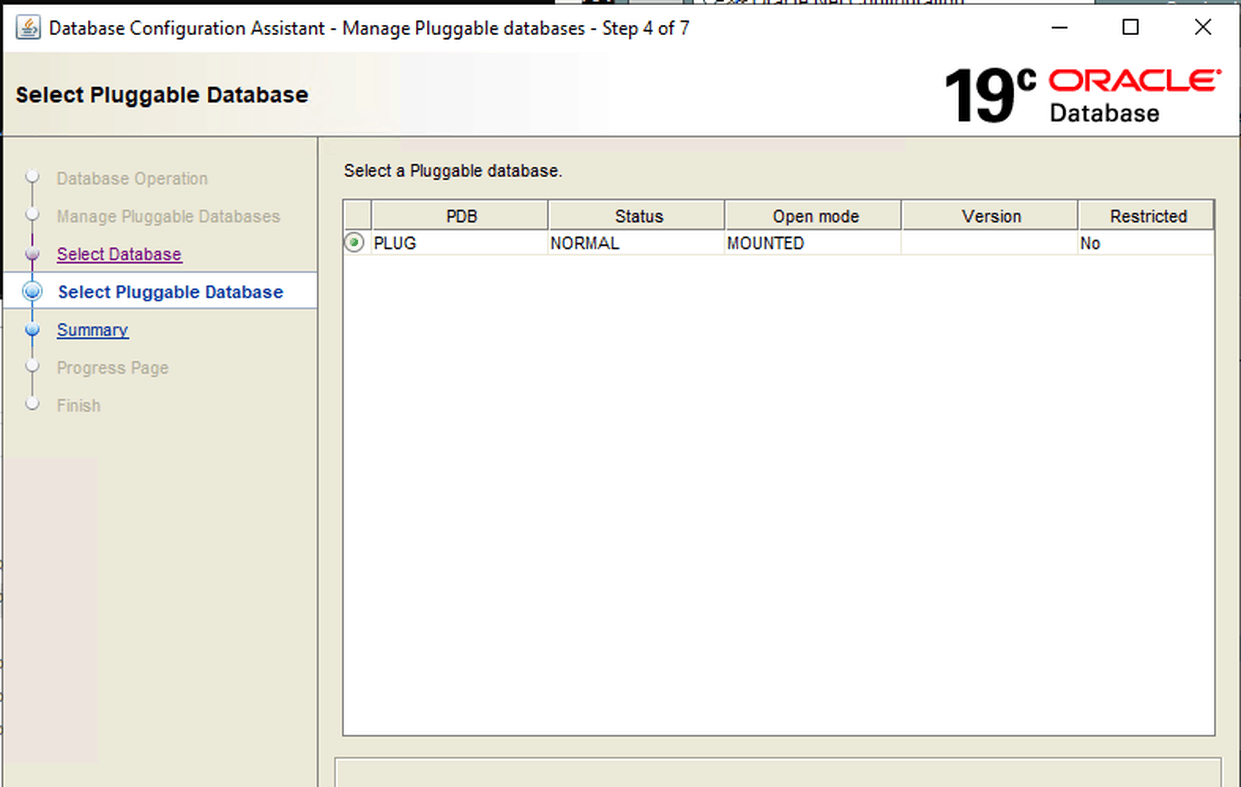Close the Database Configuration Assistant window
1241x787 pixels.
click(x=1203, y=28)
